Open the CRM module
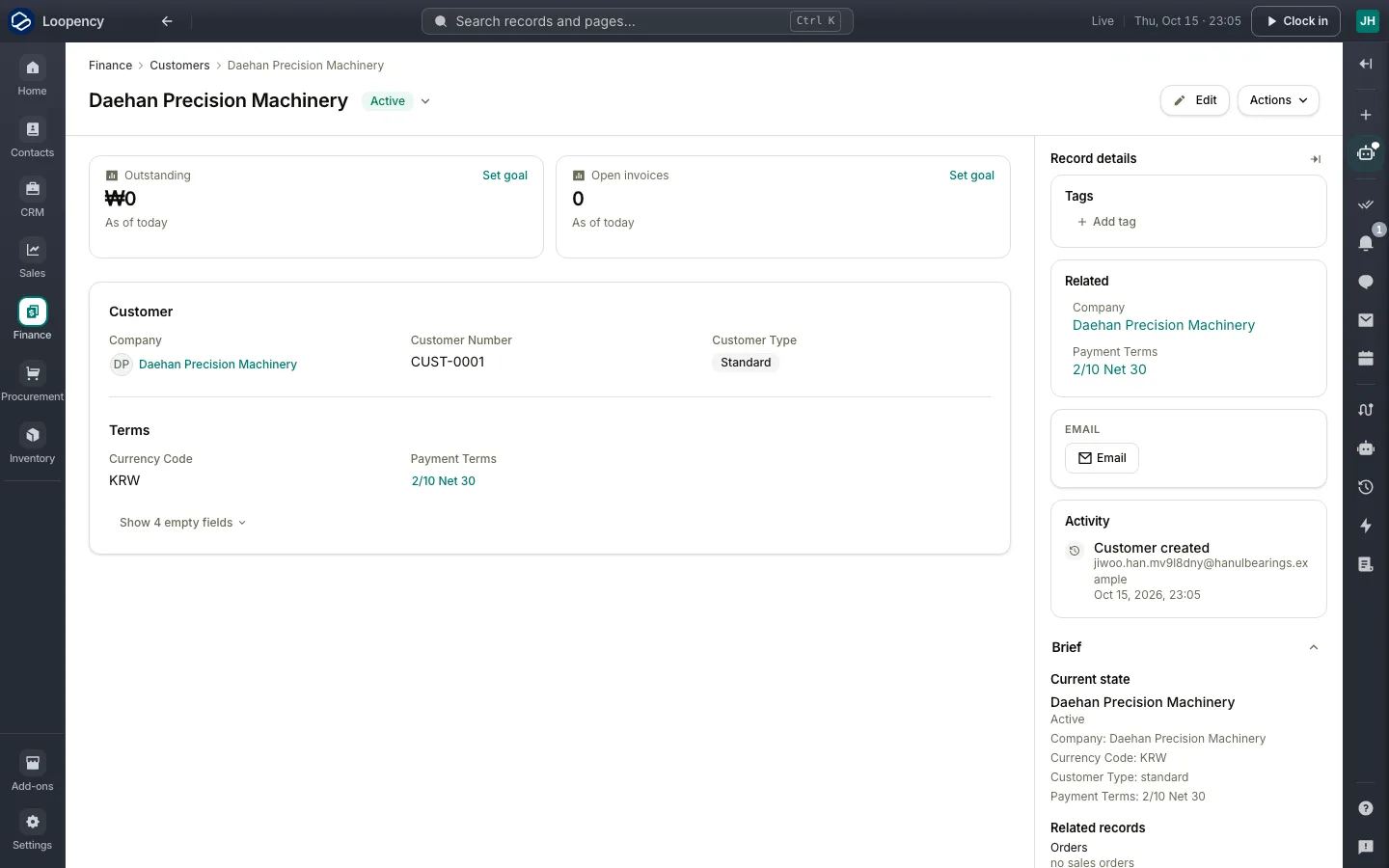Screen dimensions: 1389x868 (x=32, y=198)
